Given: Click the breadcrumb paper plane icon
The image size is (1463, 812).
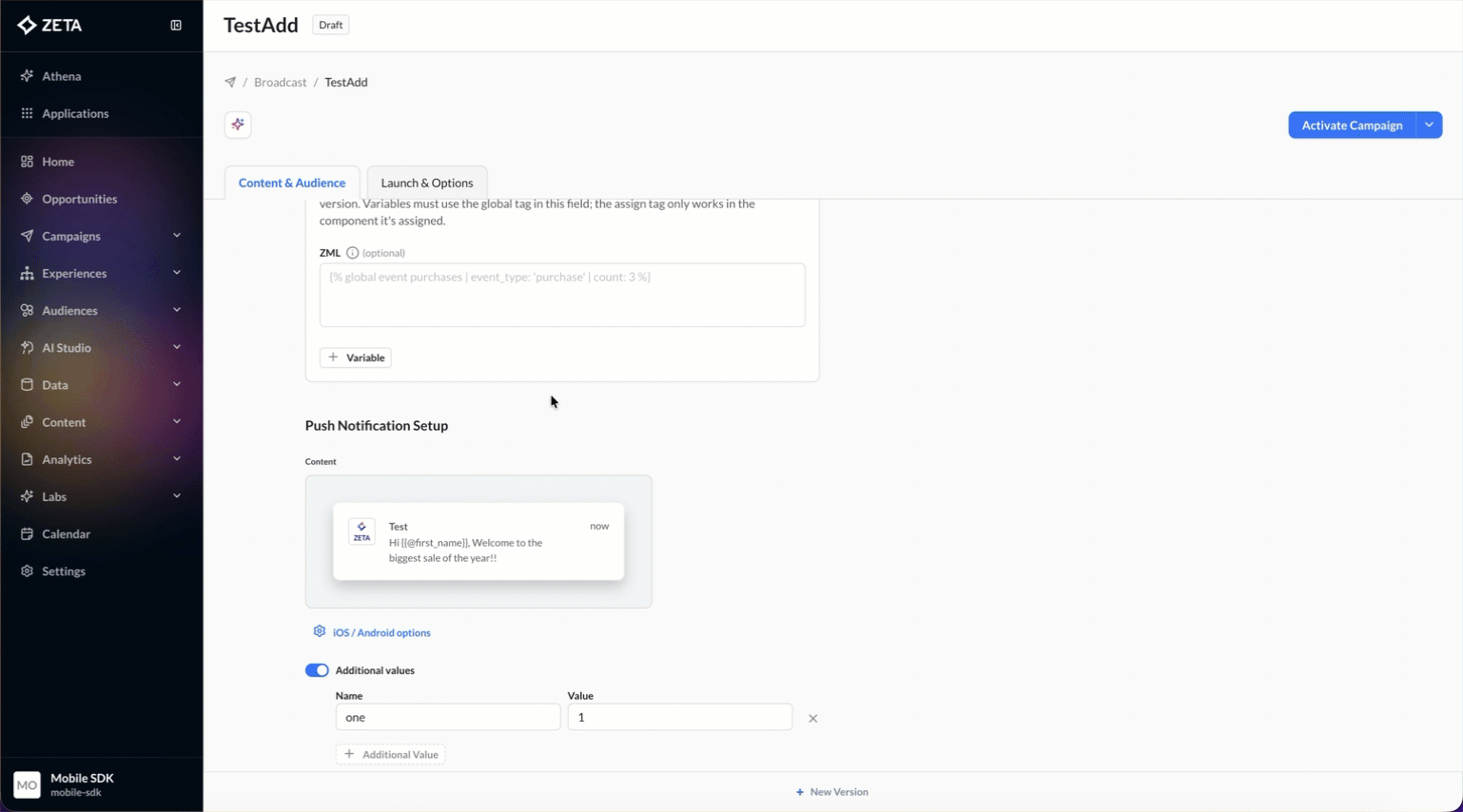Looking at the screenshot, I should coord(230,82).
